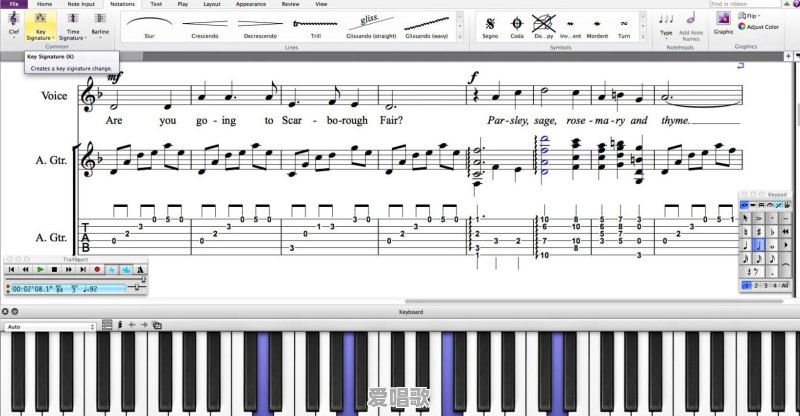
Task: Open the Barline dropdown
Action: pos(100,26)
